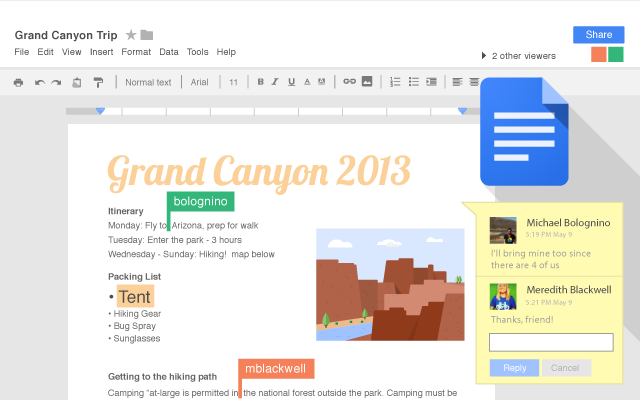Click the orange mblackwell cursor flag
640x400 pixels.
tap(276, 369)
